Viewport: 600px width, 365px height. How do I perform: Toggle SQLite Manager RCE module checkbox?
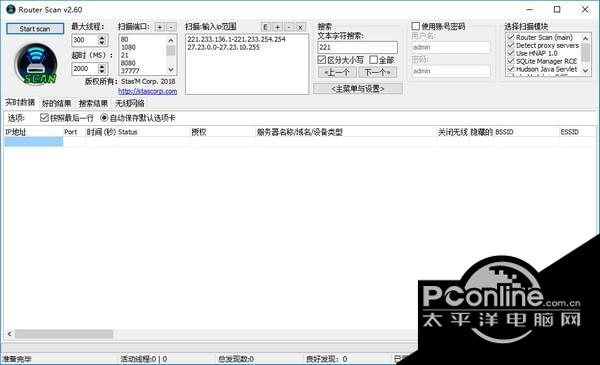point(510,61)
